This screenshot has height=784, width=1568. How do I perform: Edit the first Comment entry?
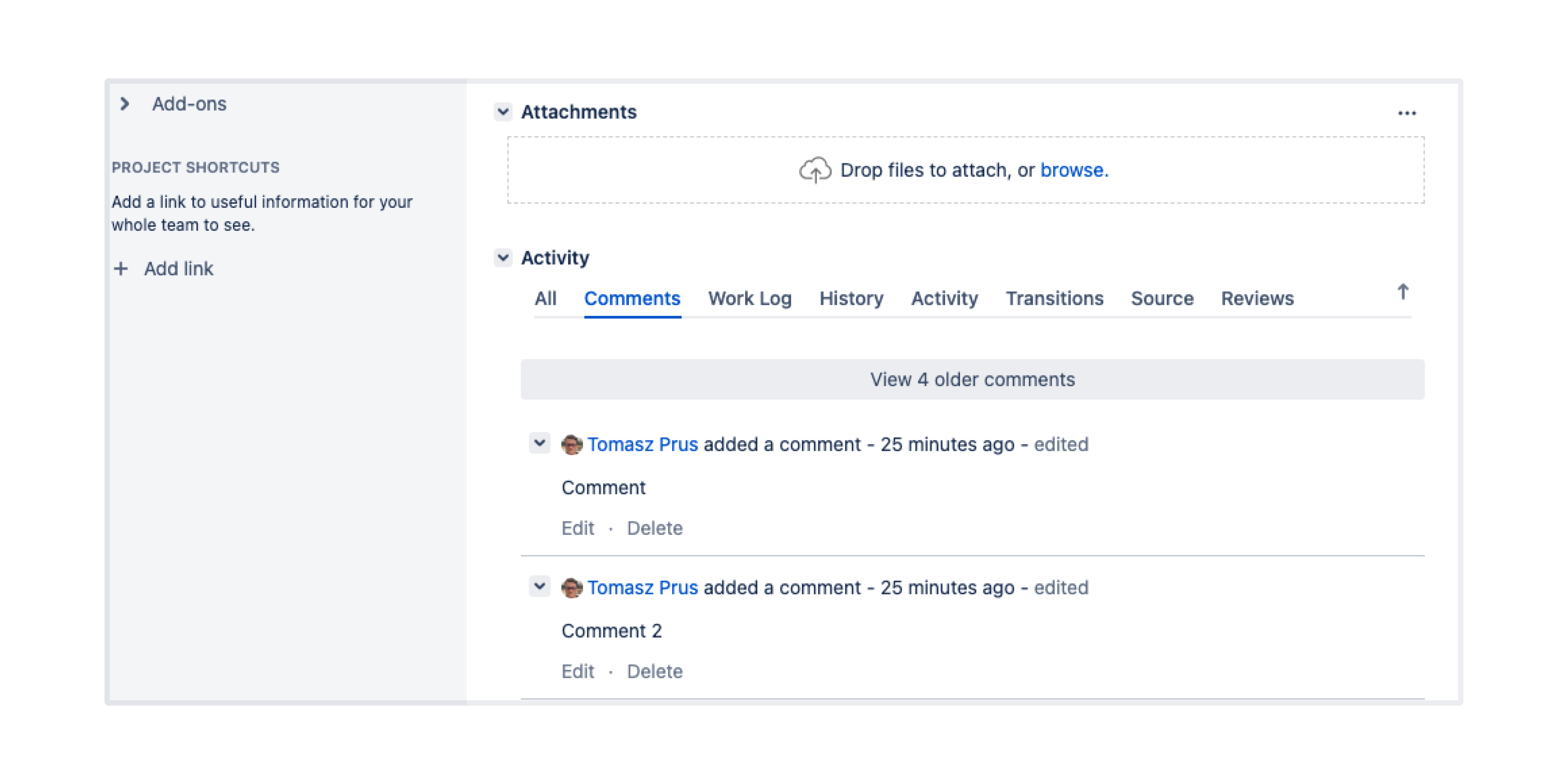coord(577,528)
